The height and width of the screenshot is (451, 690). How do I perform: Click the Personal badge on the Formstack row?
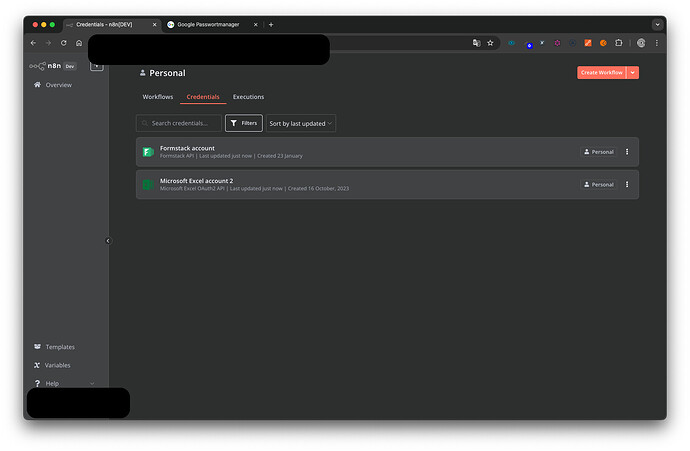click(x=598, y=152)
